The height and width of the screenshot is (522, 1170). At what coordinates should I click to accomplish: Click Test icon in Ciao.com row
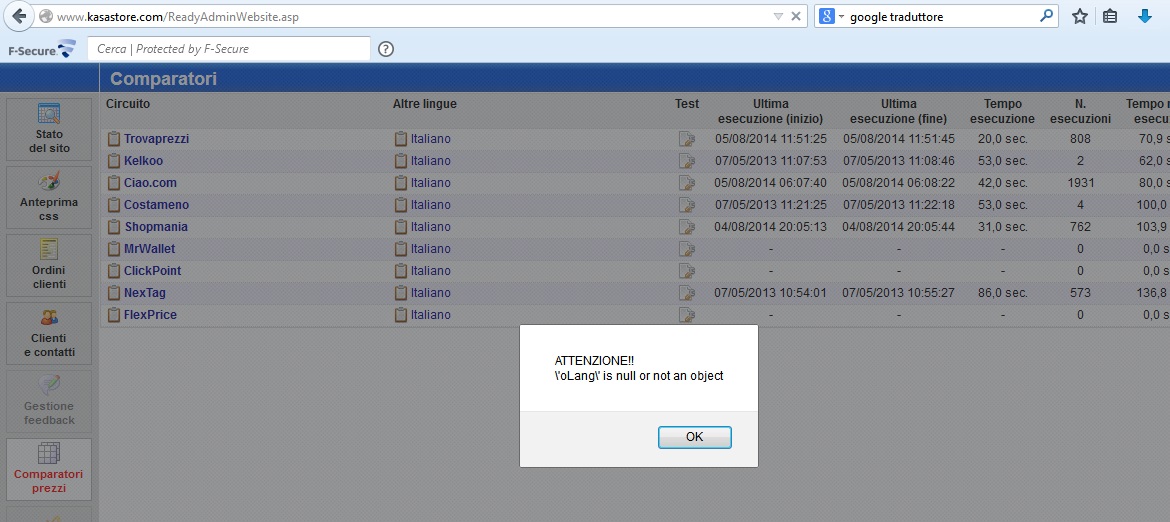pos(686,183)
